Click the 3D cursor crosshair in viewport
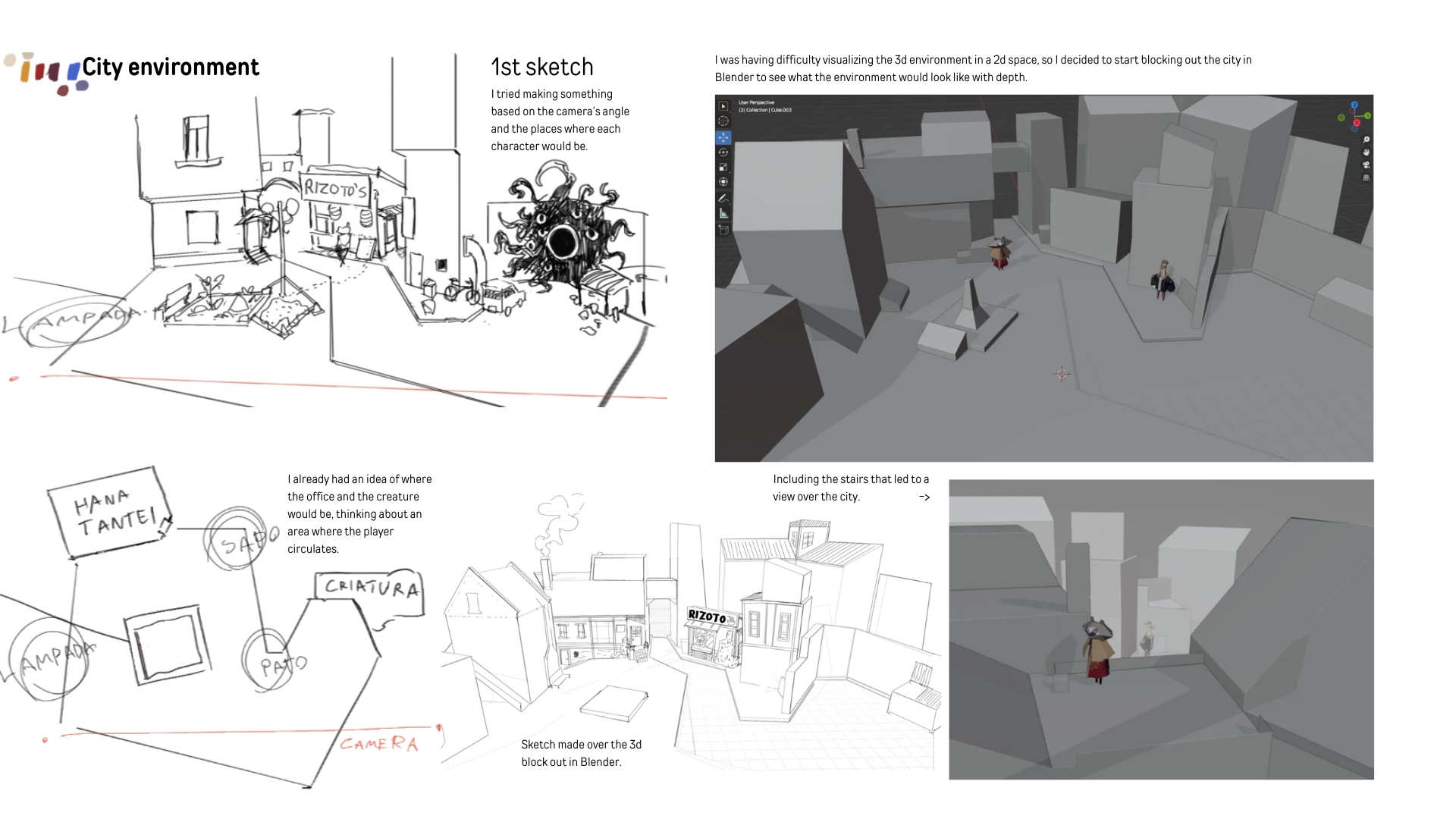Image resolution: width=1456 pixels, height=819 pixels. pos(1062,374)
